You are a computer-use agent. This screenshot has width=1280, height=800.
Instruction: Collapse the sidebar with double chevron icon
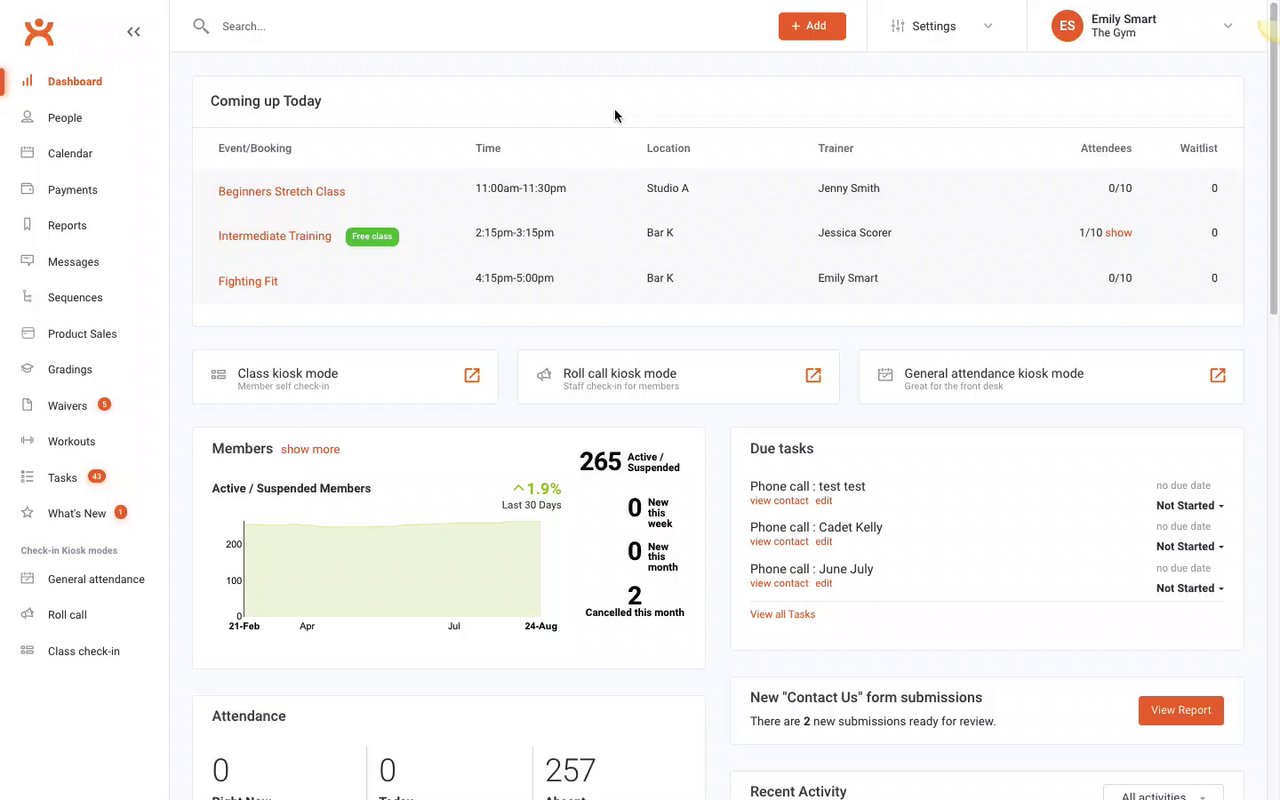click(x=134, y=32)
